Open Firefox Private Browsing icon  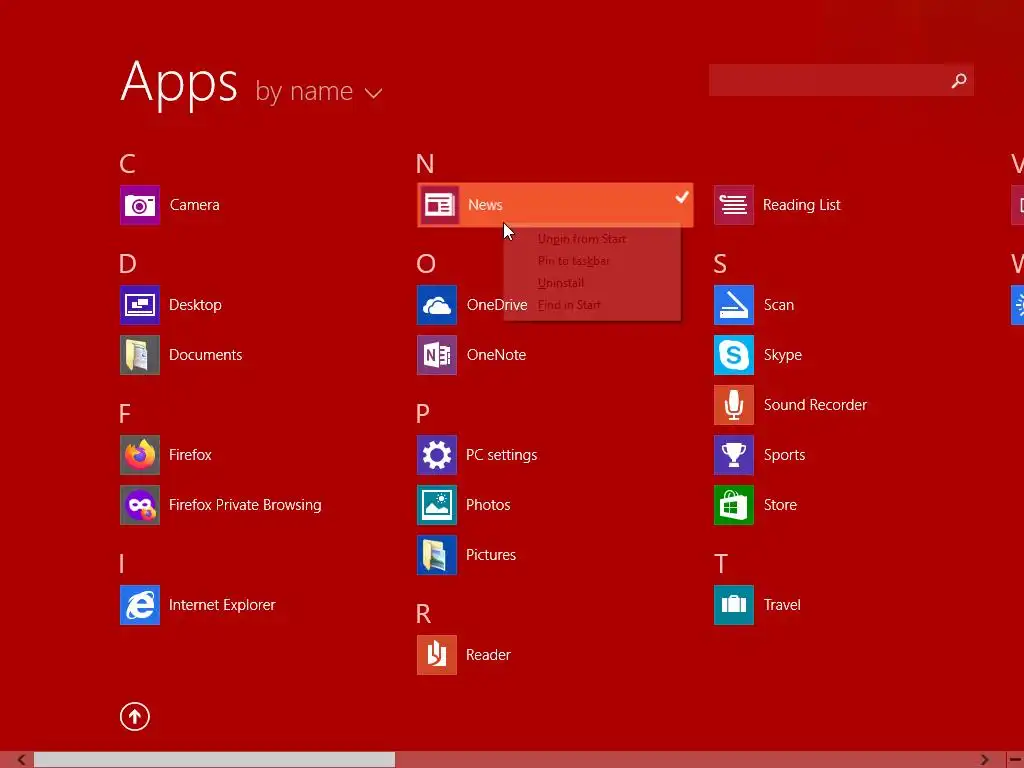140,505
